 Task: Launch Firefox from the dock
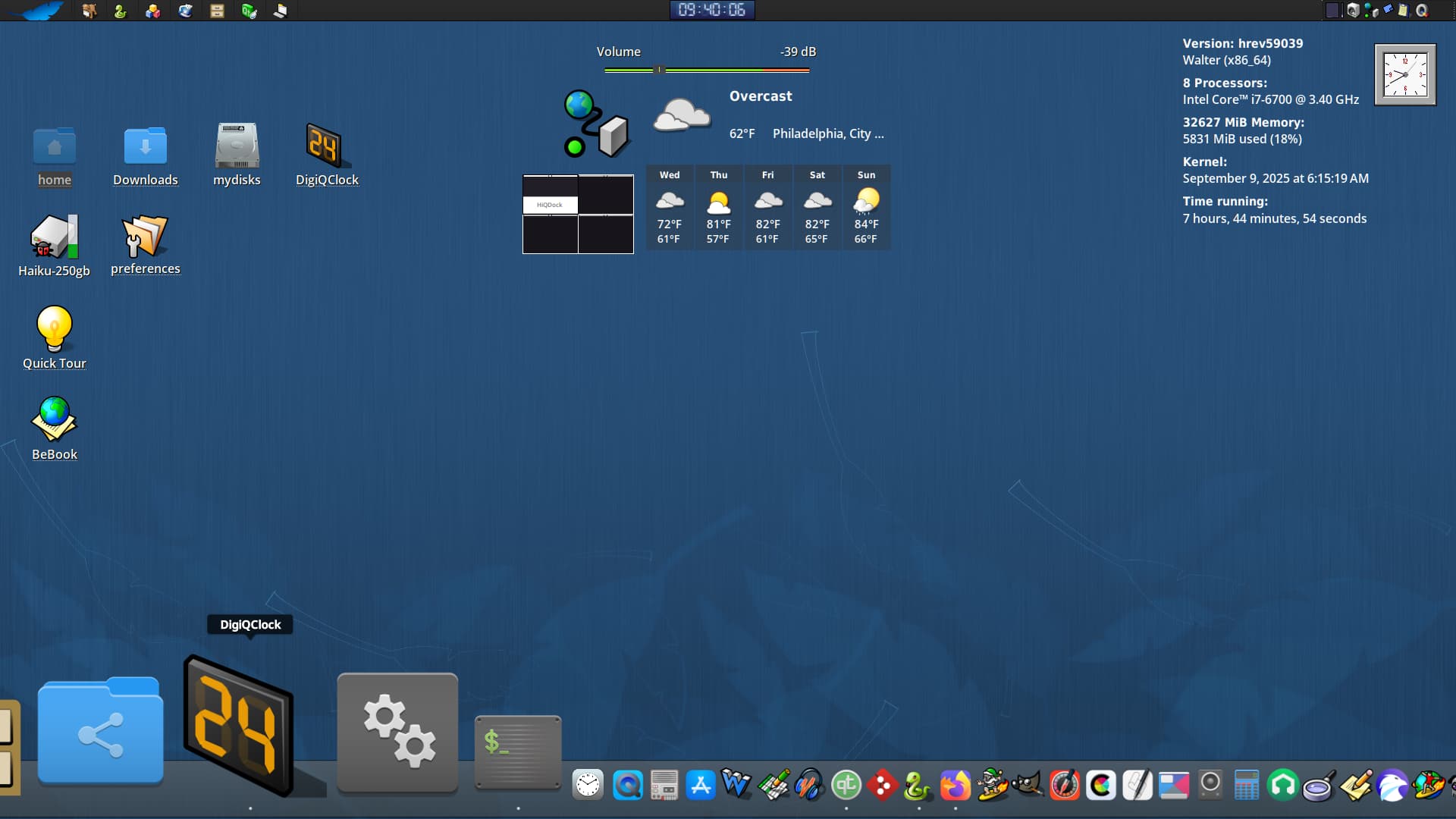(x=955, y=786)
